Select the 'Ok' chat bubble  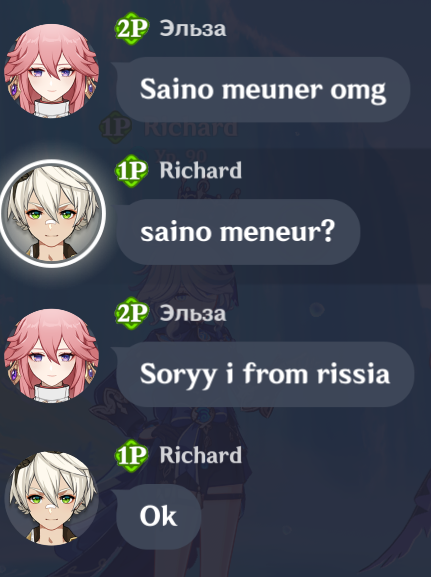tap(159, 517)
